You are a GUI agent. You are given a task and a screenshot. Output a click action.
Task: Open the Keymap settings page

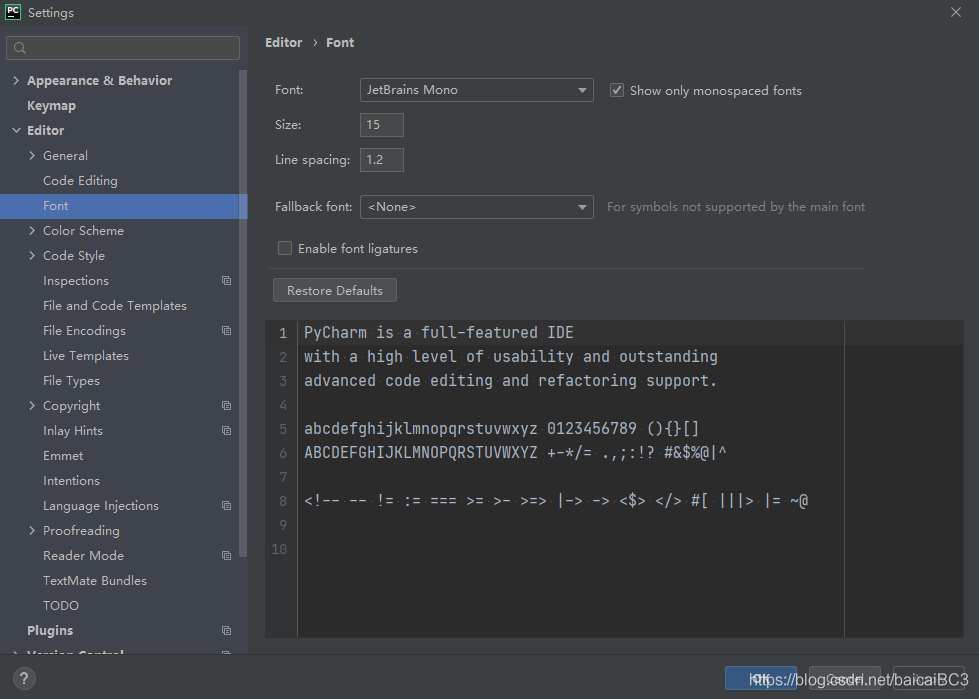pos(51,106)
